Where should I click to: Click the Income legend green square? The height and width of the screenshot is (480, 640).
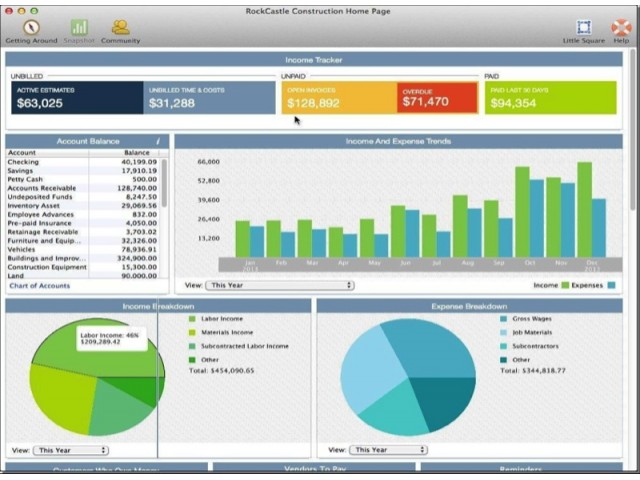[x=565, y=285]
